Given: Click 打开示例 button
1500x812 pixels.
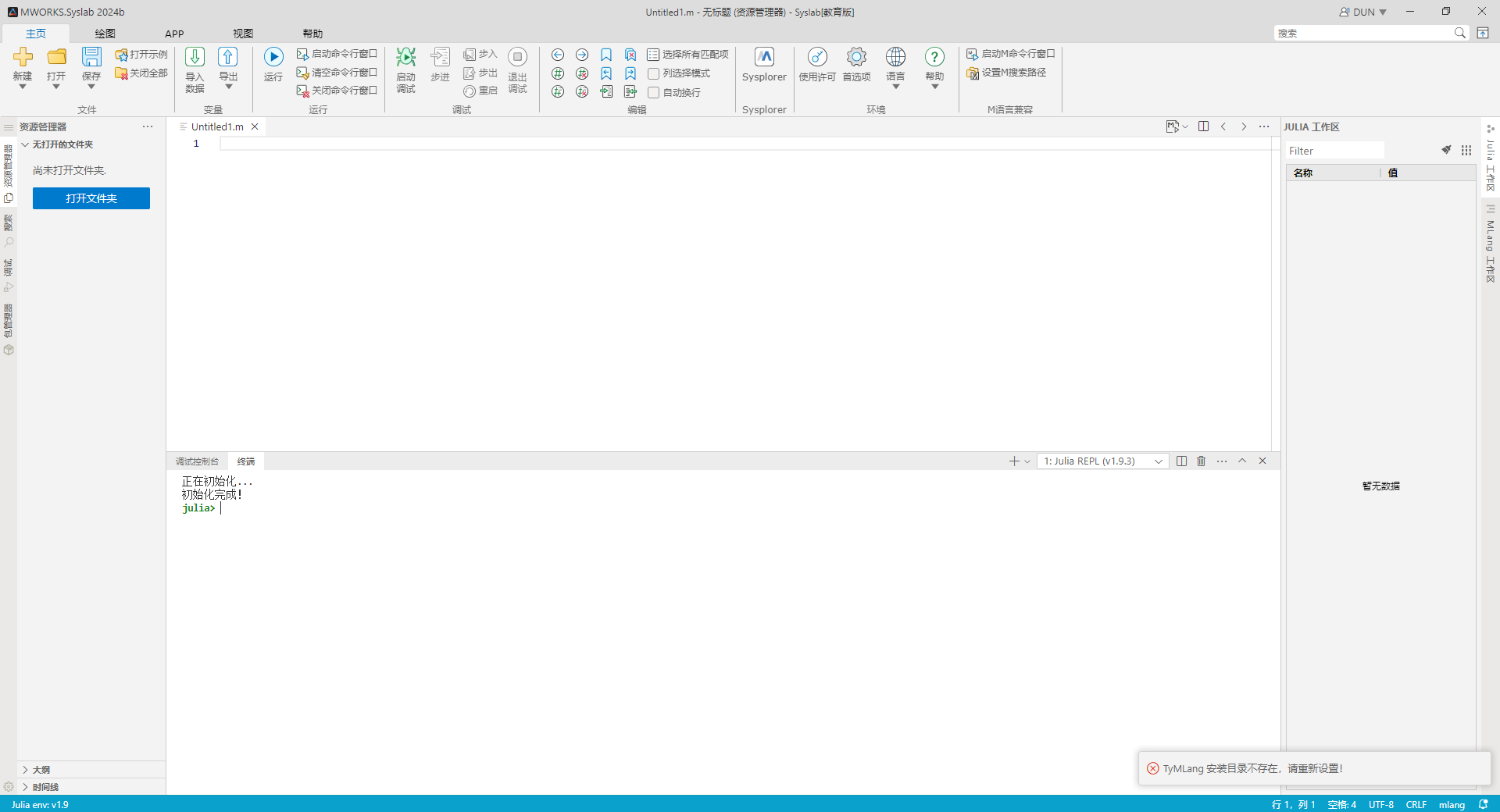Looking at the screenshot, I should click(141, 55).
